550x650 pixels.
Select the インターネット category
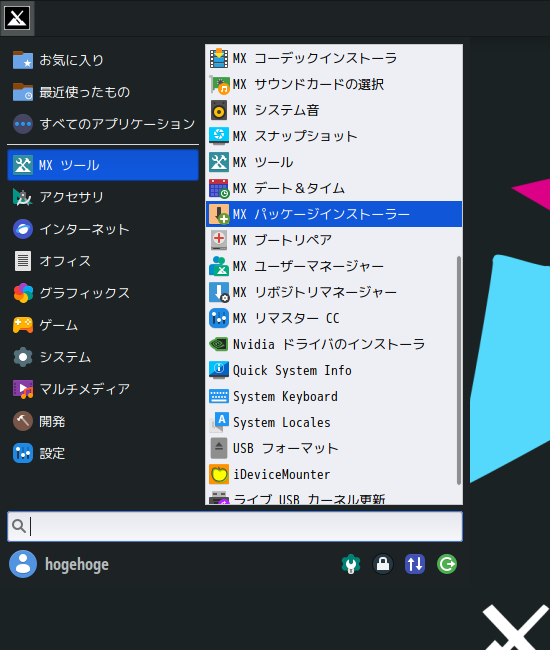pos(103,229)
